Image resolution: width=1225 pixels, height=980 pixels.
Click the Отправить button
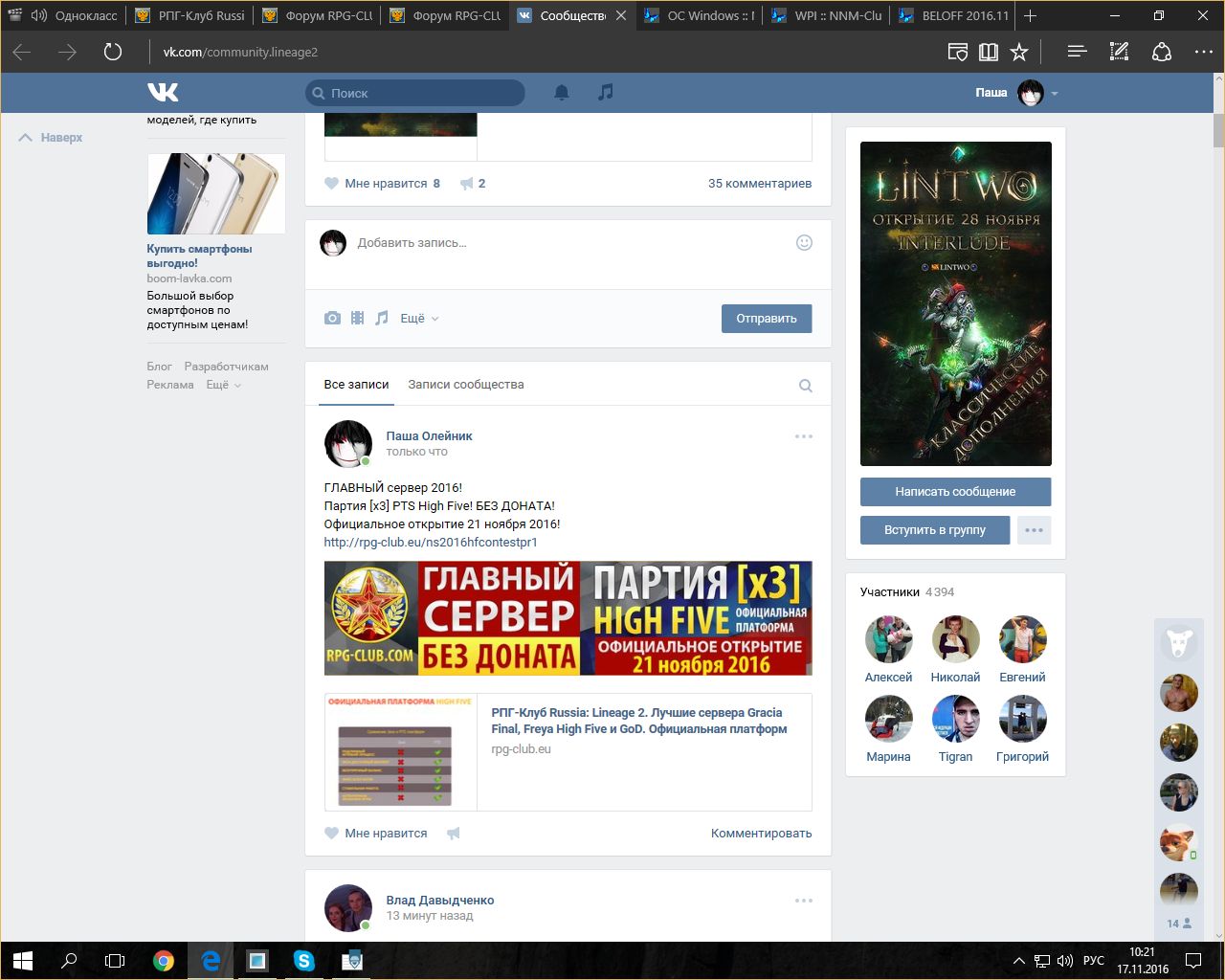pyautogui.click(x=767, y=319)
